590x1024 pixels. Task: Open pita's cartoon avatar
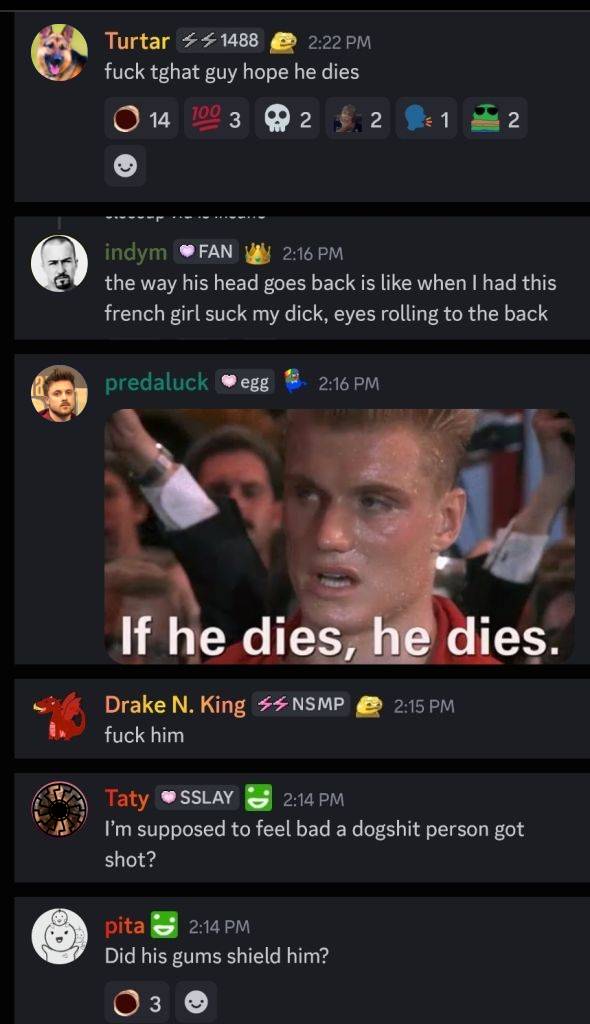tap(59, 936)
